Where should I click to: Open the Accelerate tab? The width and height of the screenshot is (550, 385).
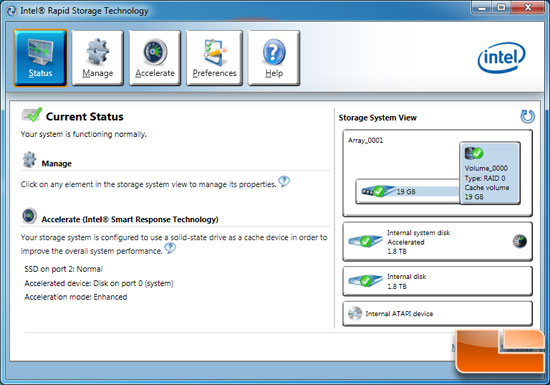click(x=155, y=58)
